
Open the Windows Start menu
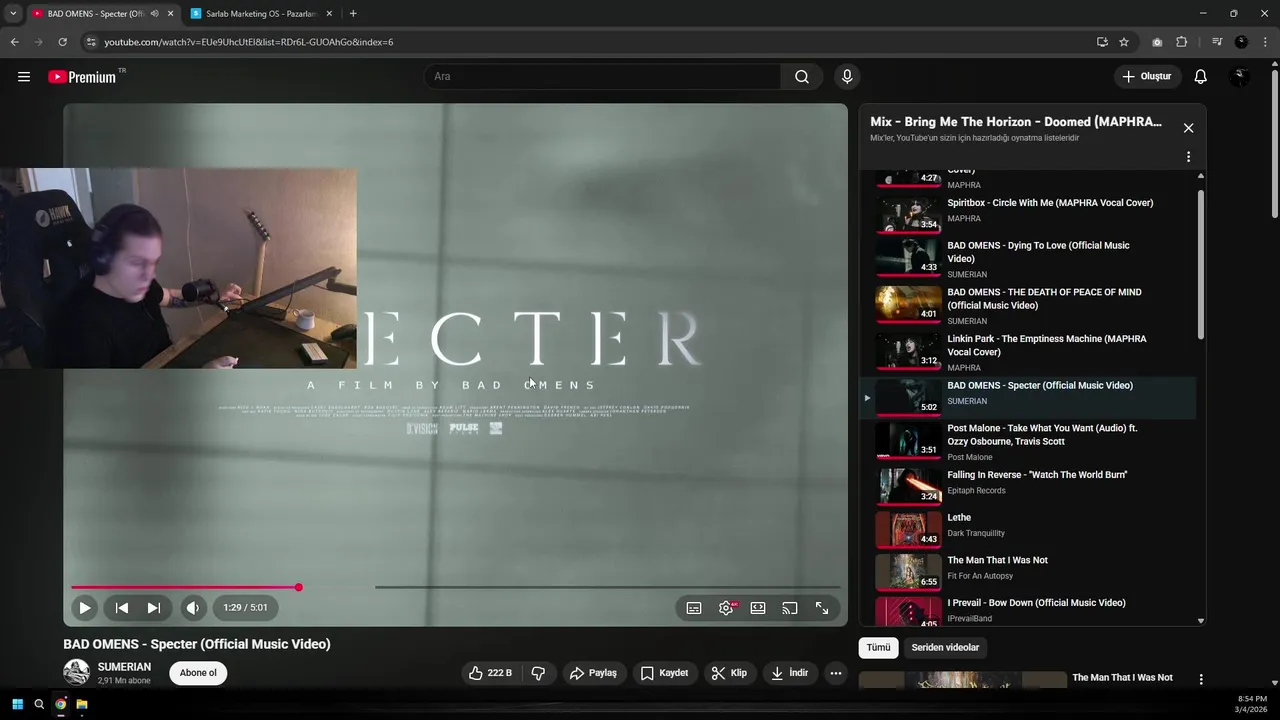17,704
